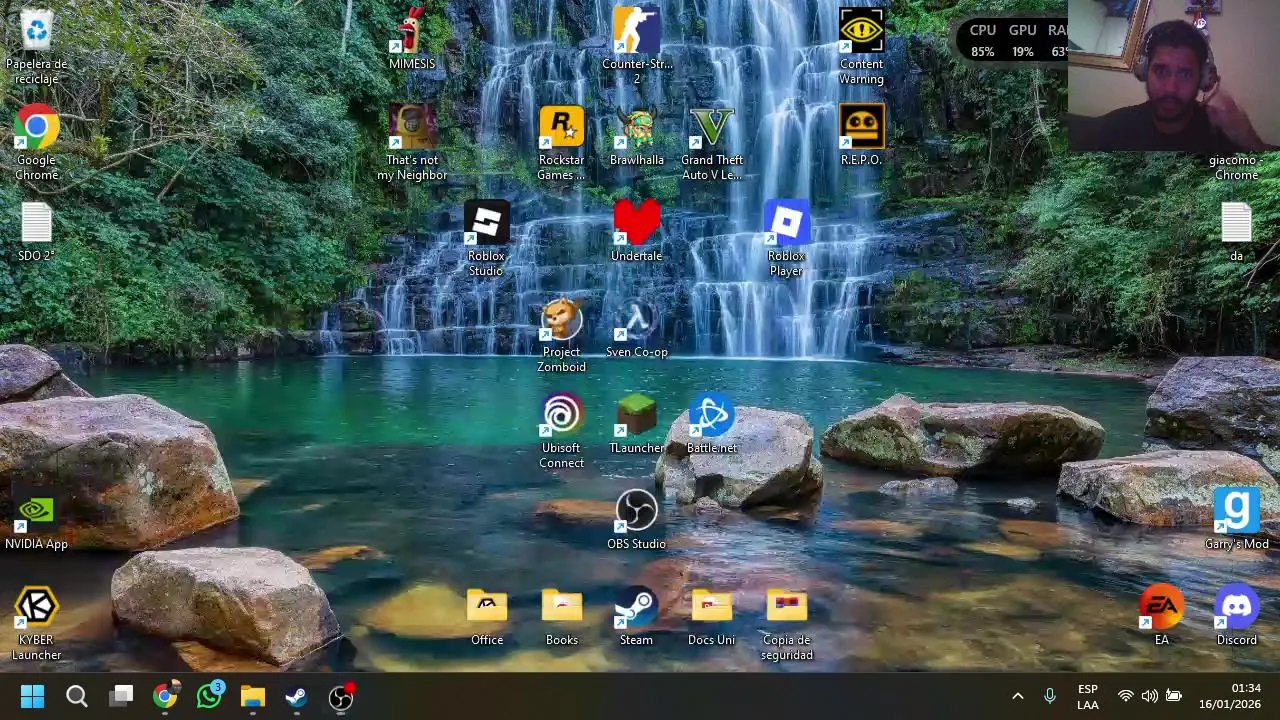Viewport: 1280px width, 720px height.
Task: Click the webcam overlay thumbnail
Action: coord(1174,75)
